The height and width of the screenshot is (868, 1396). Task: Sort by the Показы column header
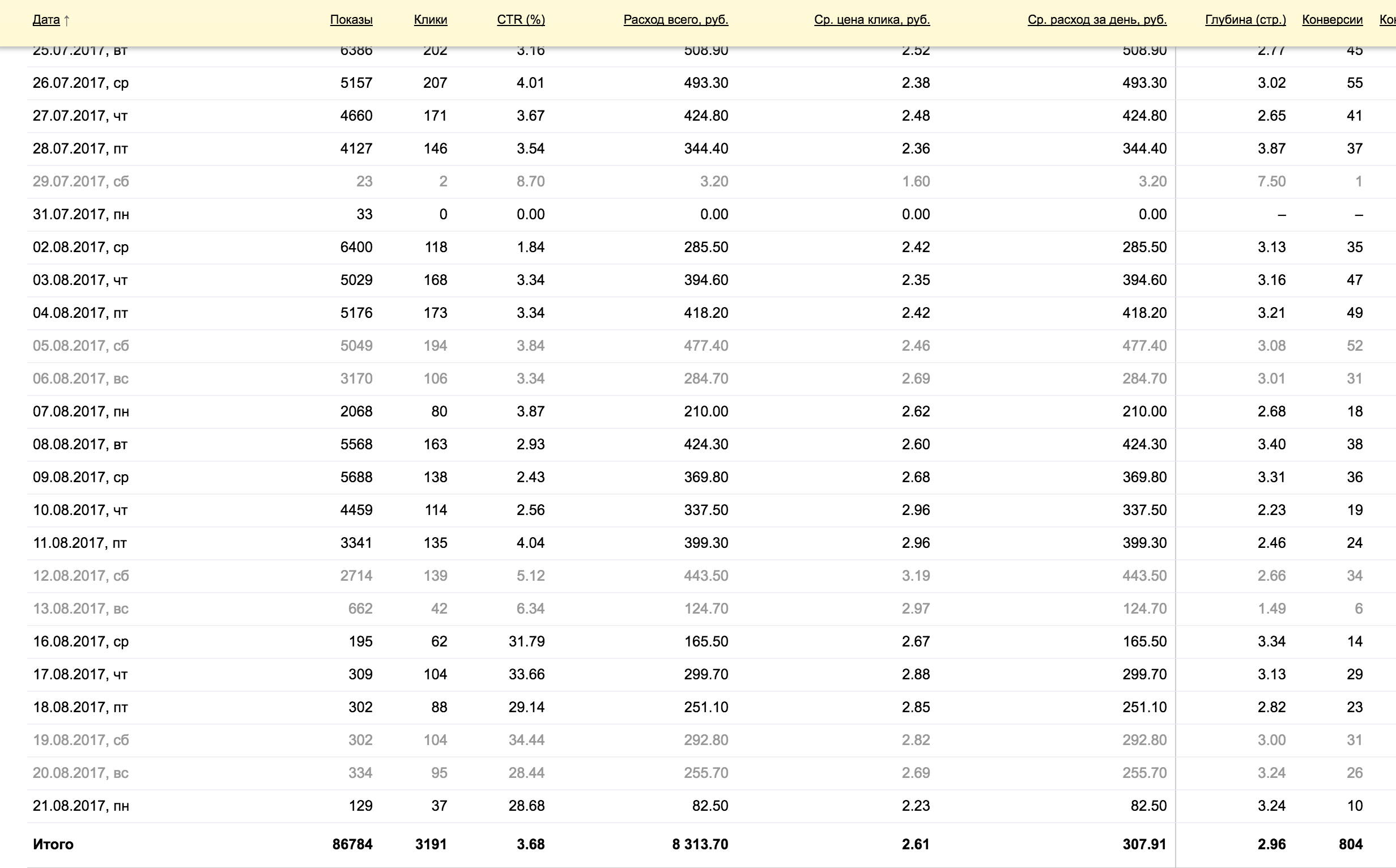pos(351,19)
